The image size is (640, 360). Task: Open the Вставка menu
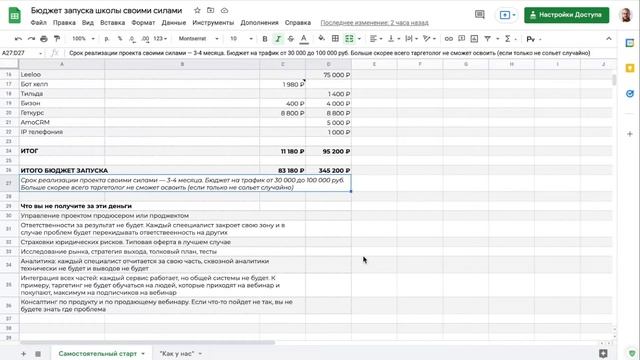point(112,22)
